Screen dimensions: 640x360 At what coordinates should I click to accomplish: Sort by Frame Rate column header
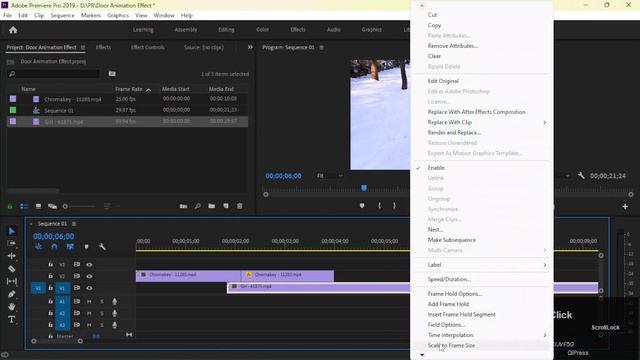pos(129,89)
